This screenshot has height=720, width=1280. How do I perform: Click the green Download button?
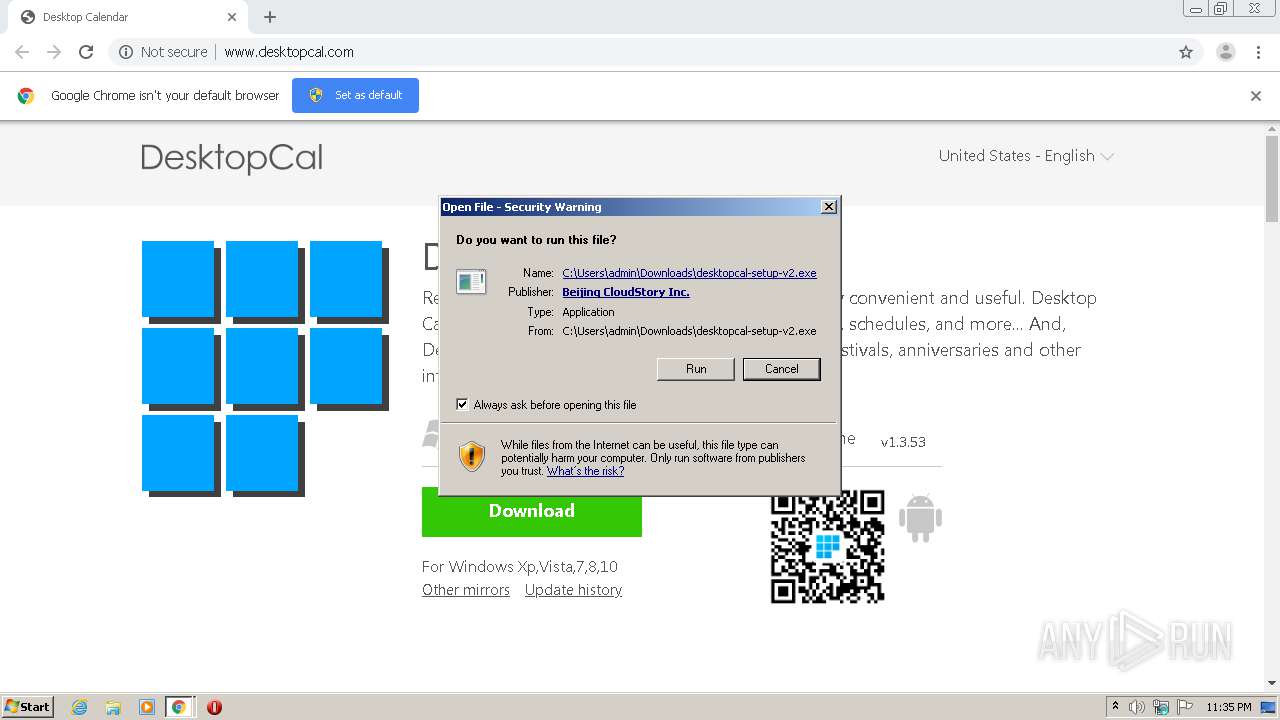[x=532, y=511]
